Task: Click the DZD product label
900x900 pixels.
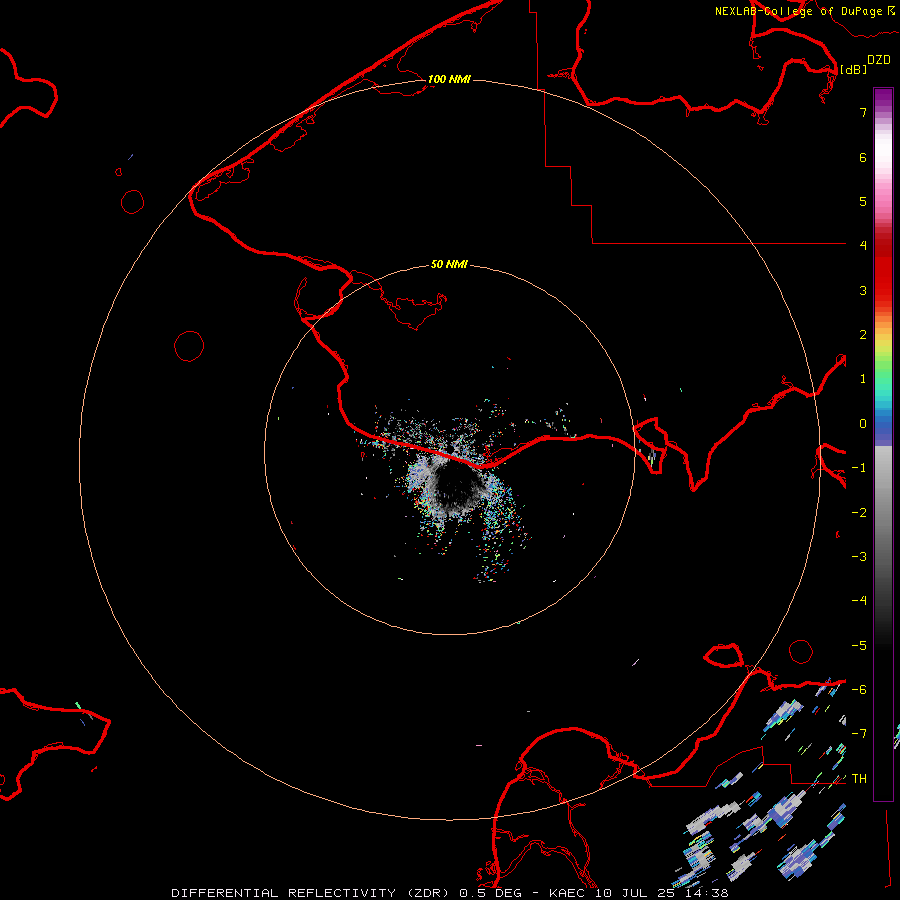Action: (879, 60)
